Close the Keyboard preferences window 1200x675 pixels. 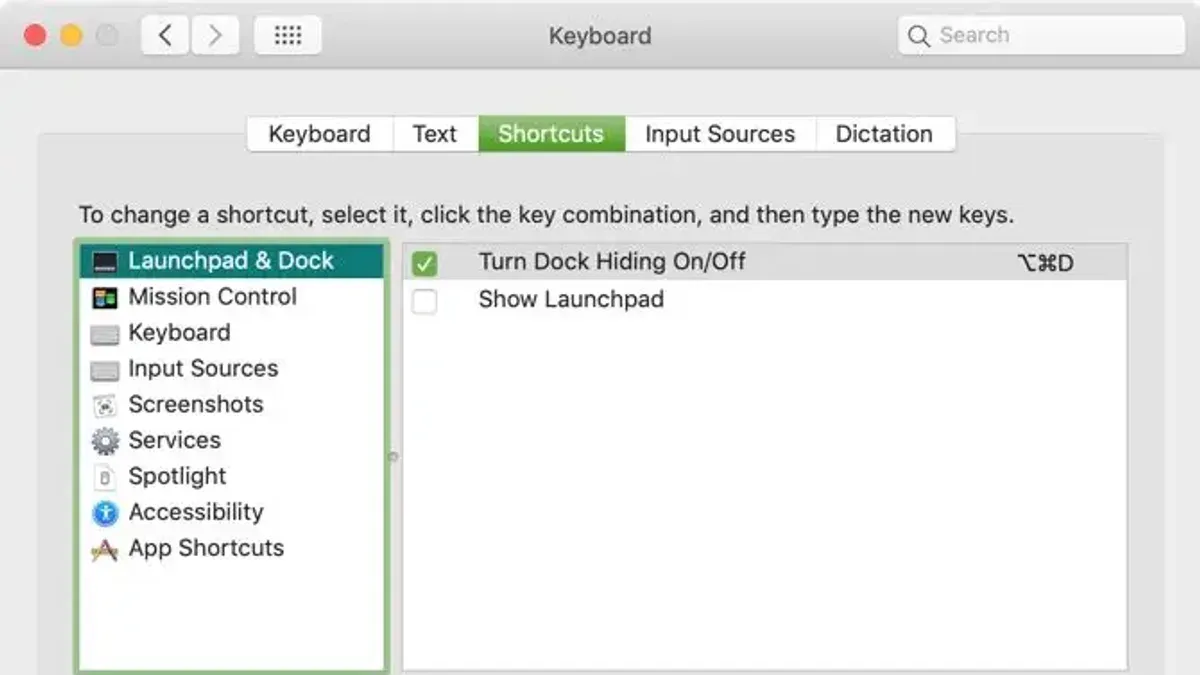(35, 36)
